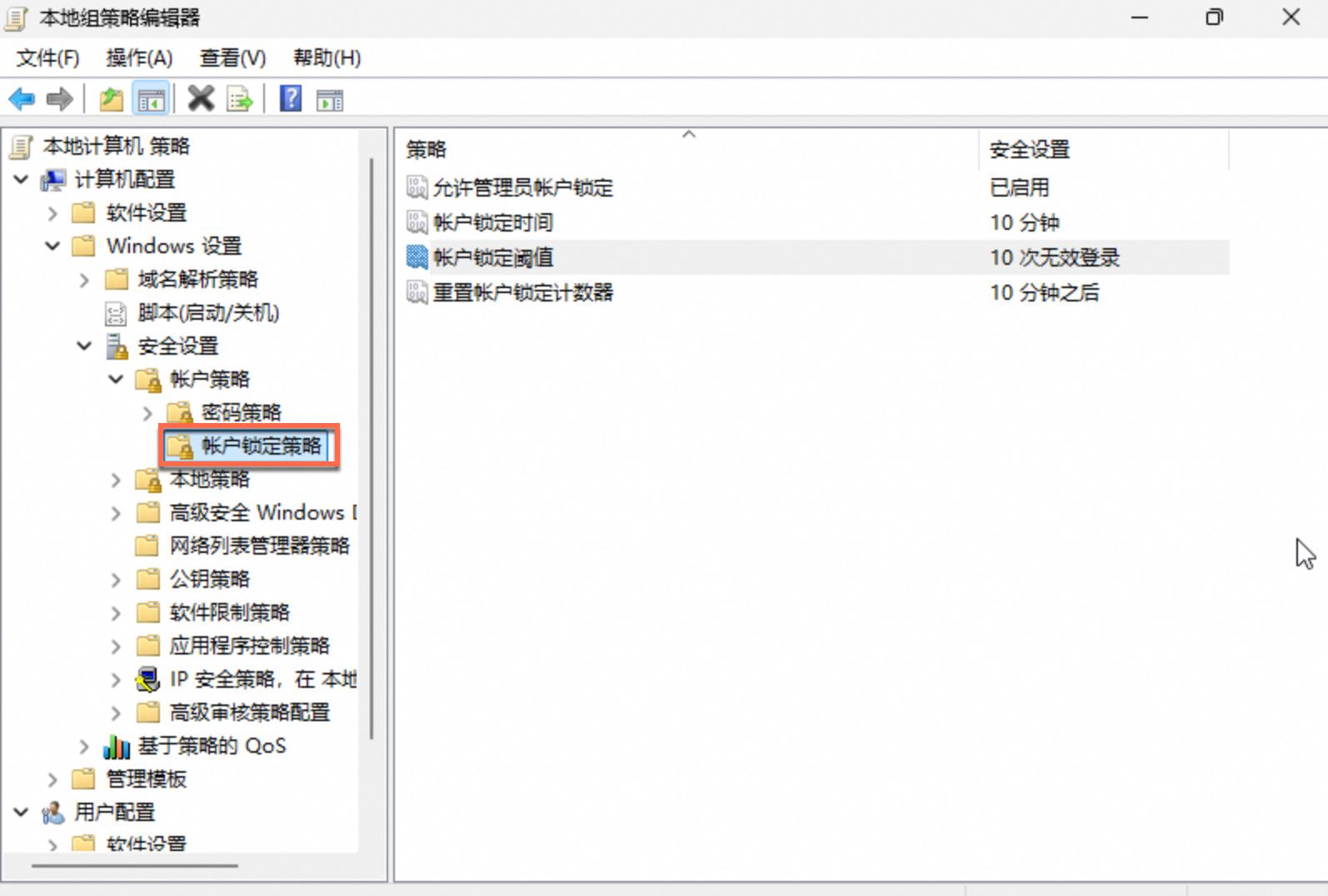Open Help with the question mark icon
The image size is (1328, 896).
tap(290, 99)
